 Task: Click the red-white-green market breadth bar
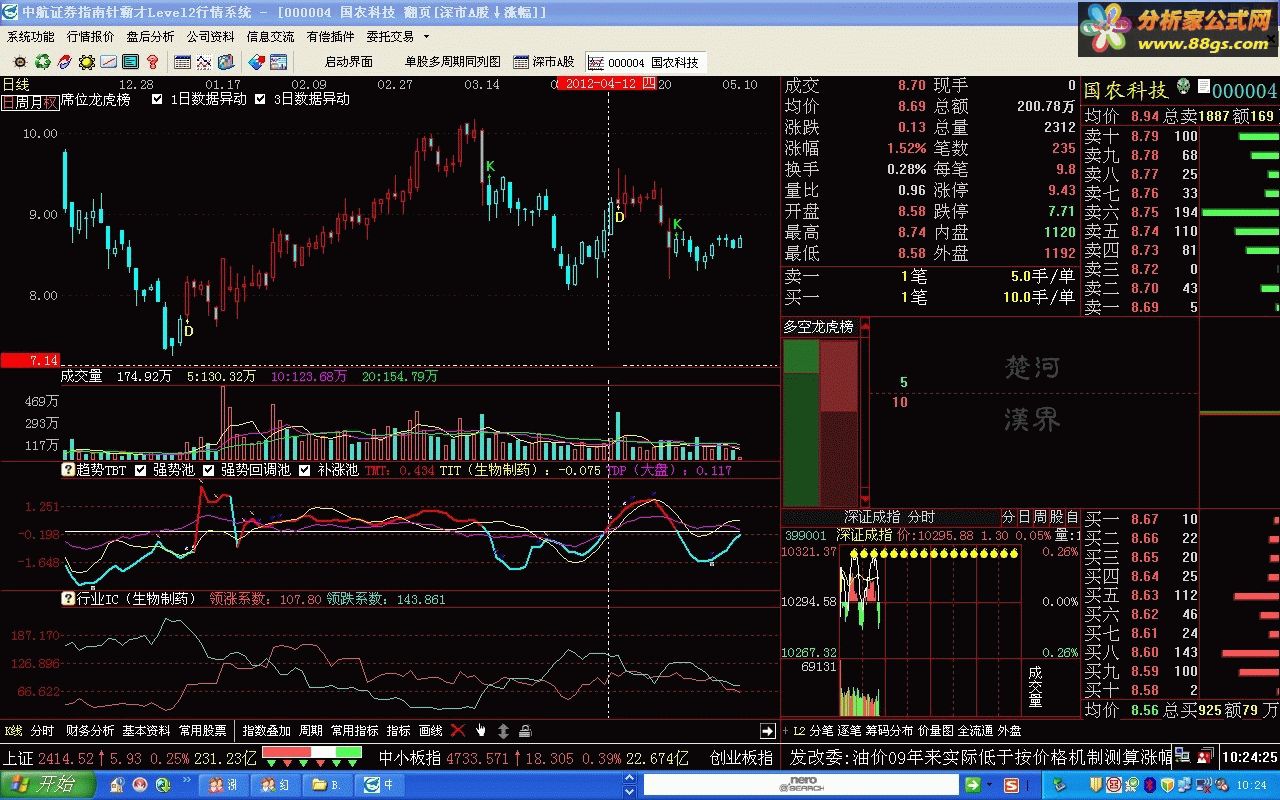click(312, 752)
